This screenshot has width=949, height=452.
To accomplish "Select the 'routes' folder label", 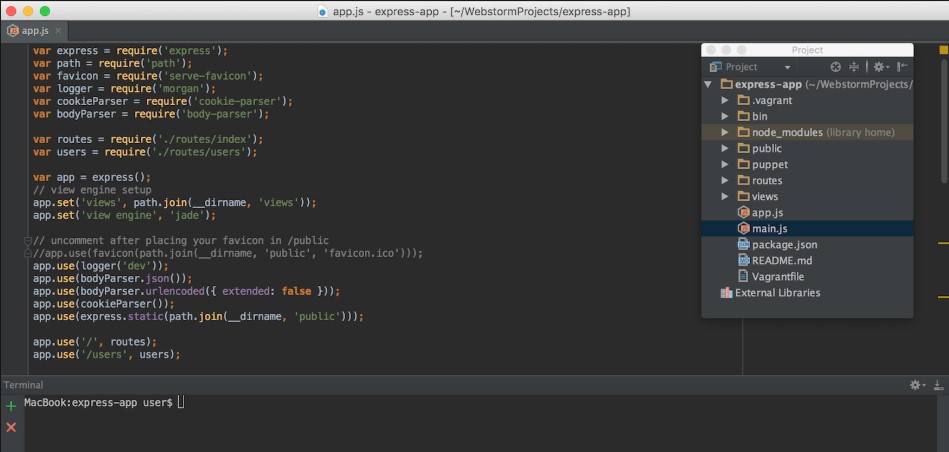I will point(767,180).
